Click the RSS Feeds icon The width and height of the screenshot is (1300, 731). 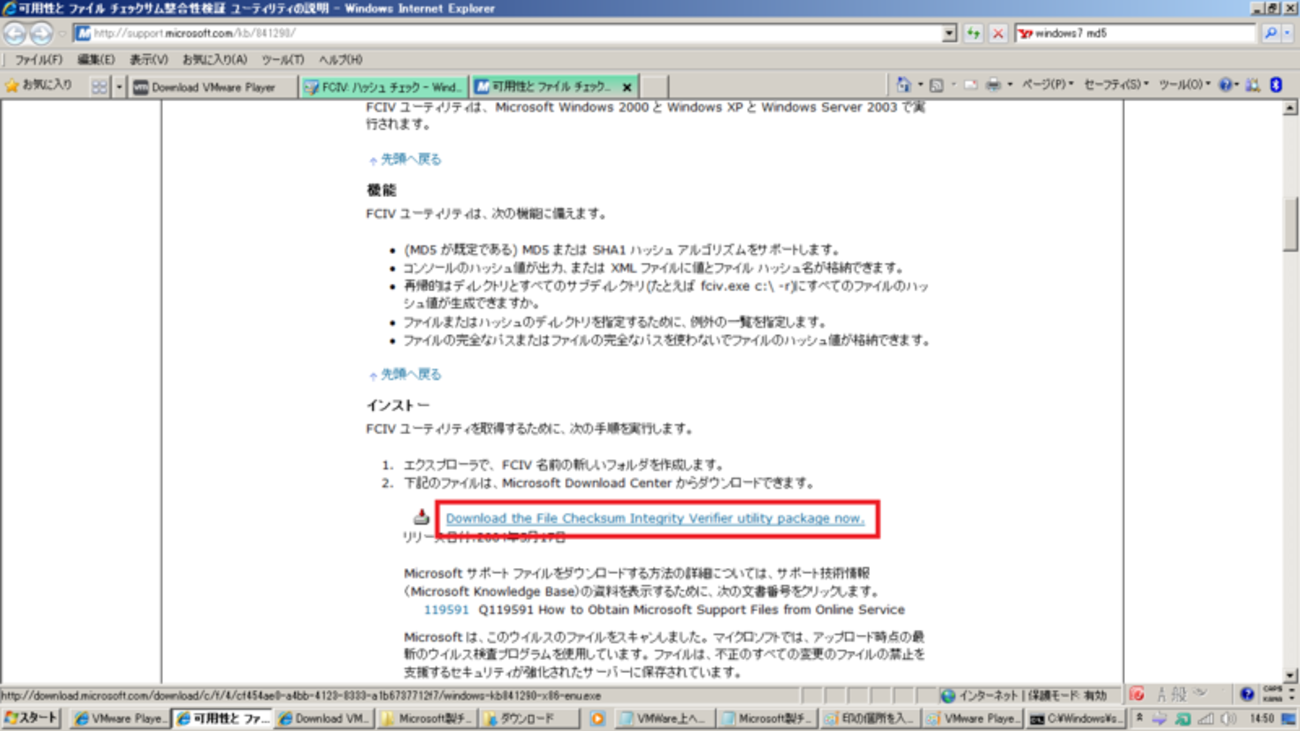(937, 86)
